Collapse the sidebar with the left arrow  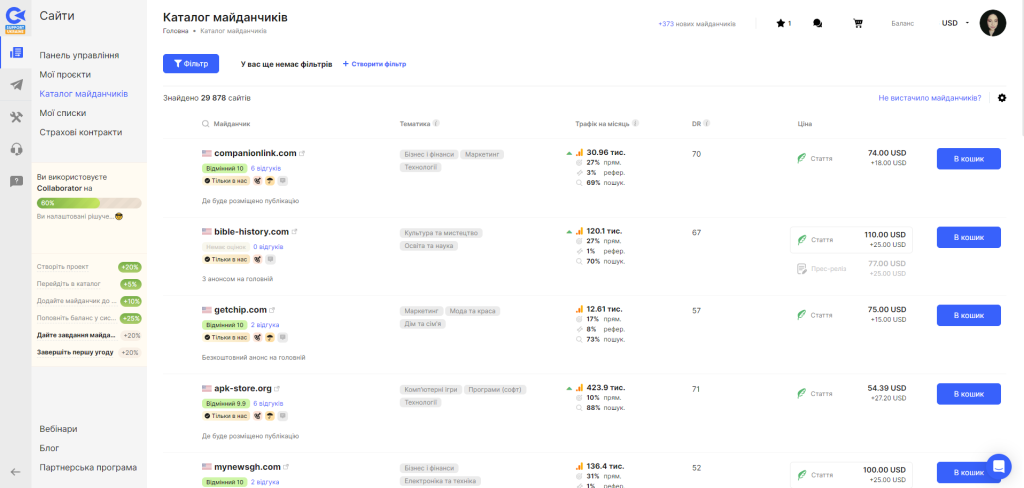(x=16, y=471)
